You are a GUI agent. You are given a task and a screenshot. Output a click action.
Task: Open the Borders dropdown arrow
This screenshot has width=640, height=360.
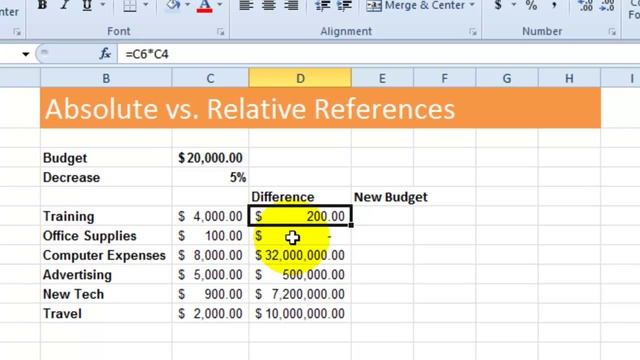[146, 5]
